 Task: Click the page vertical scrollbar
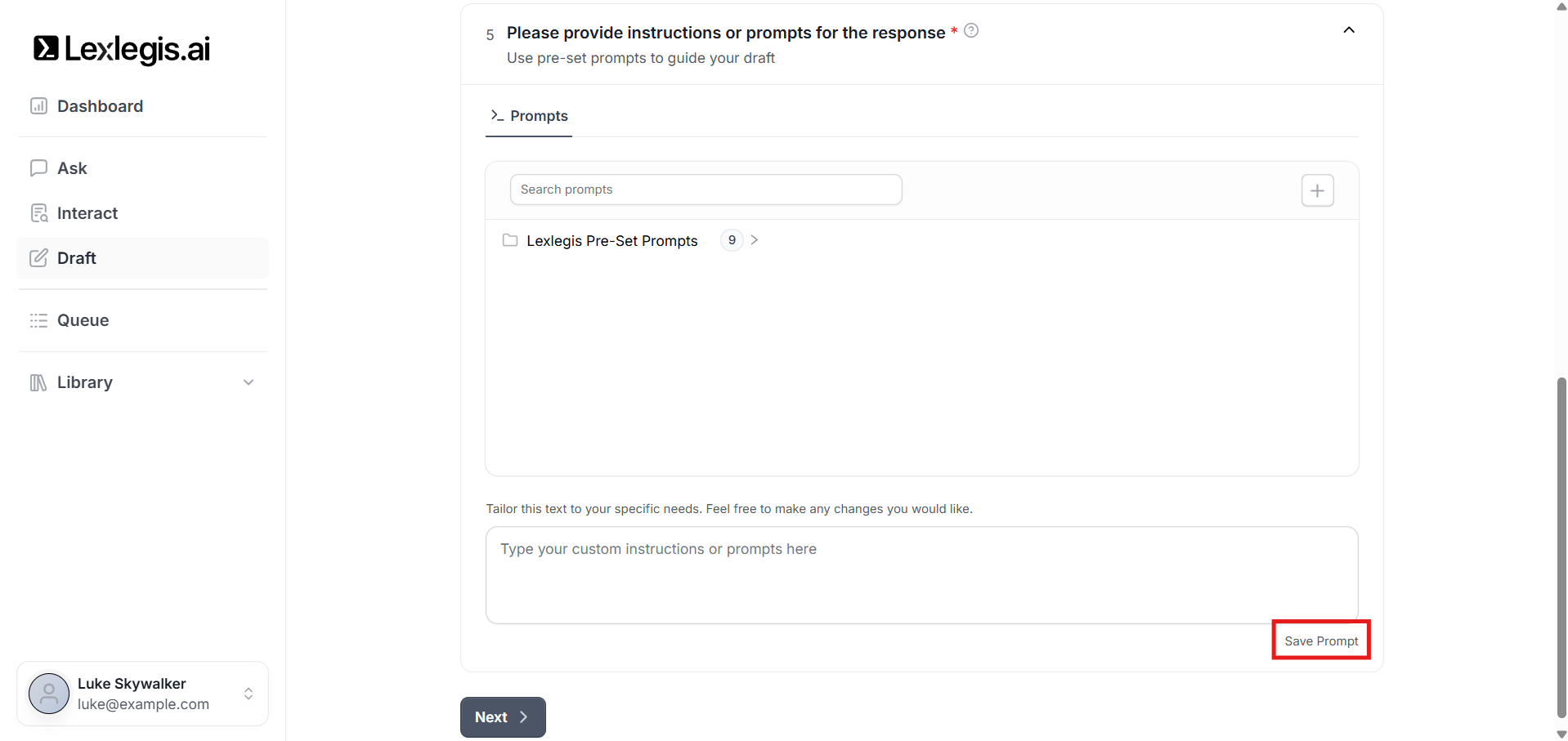[x=1561, y=547]
